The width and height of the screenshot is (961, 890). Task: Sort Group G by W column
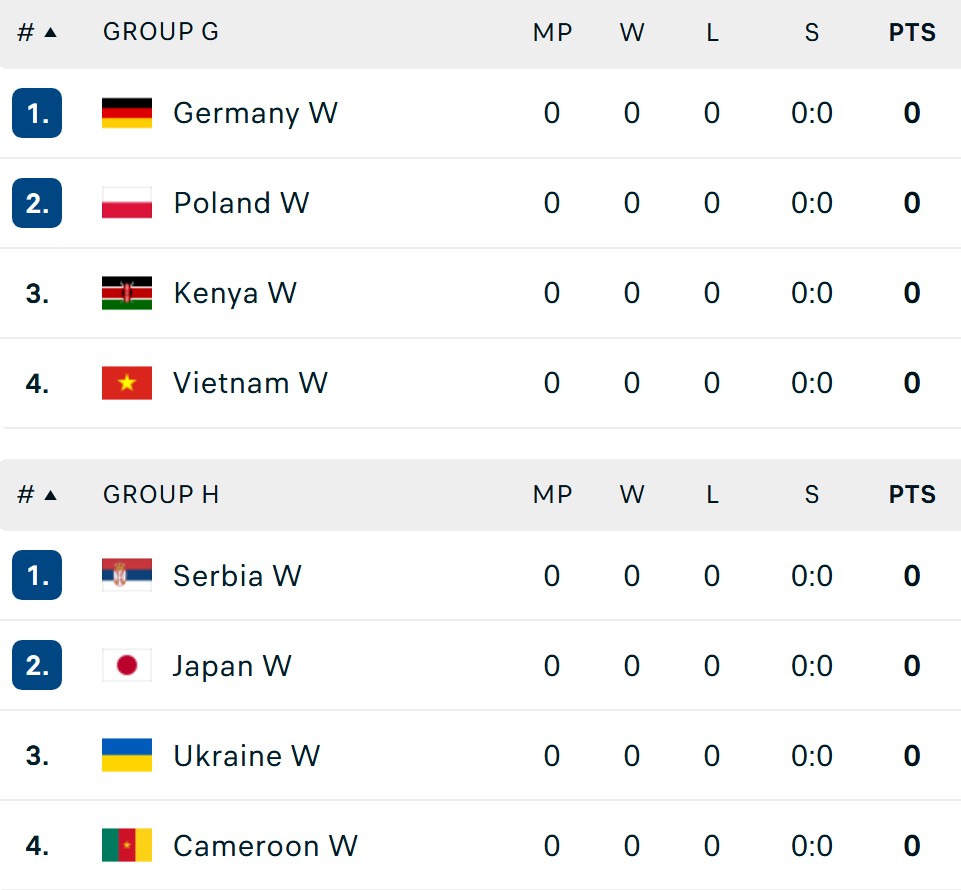(x=632, y=32)
